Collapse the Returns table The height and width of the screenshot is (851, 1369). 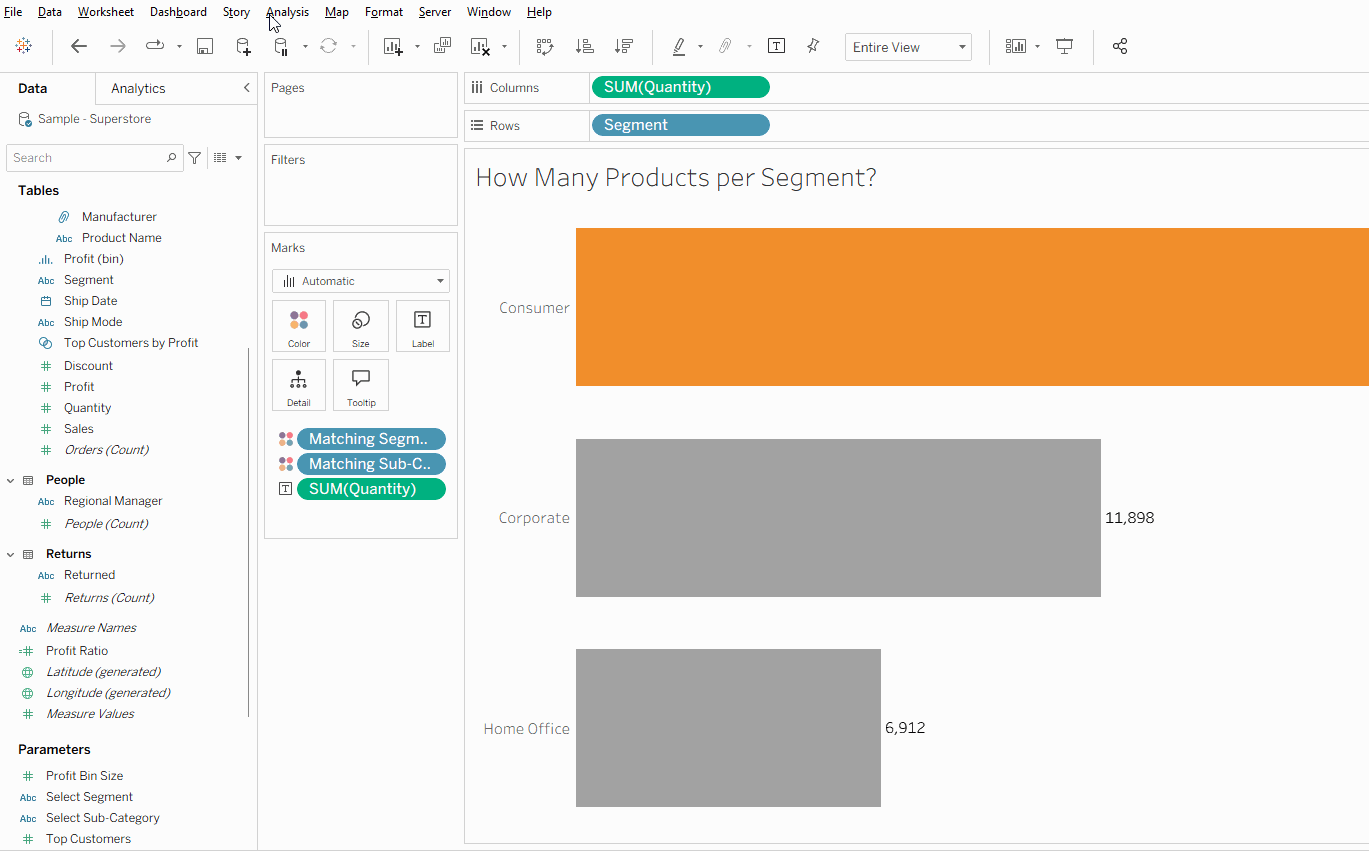tap(11, 554)
